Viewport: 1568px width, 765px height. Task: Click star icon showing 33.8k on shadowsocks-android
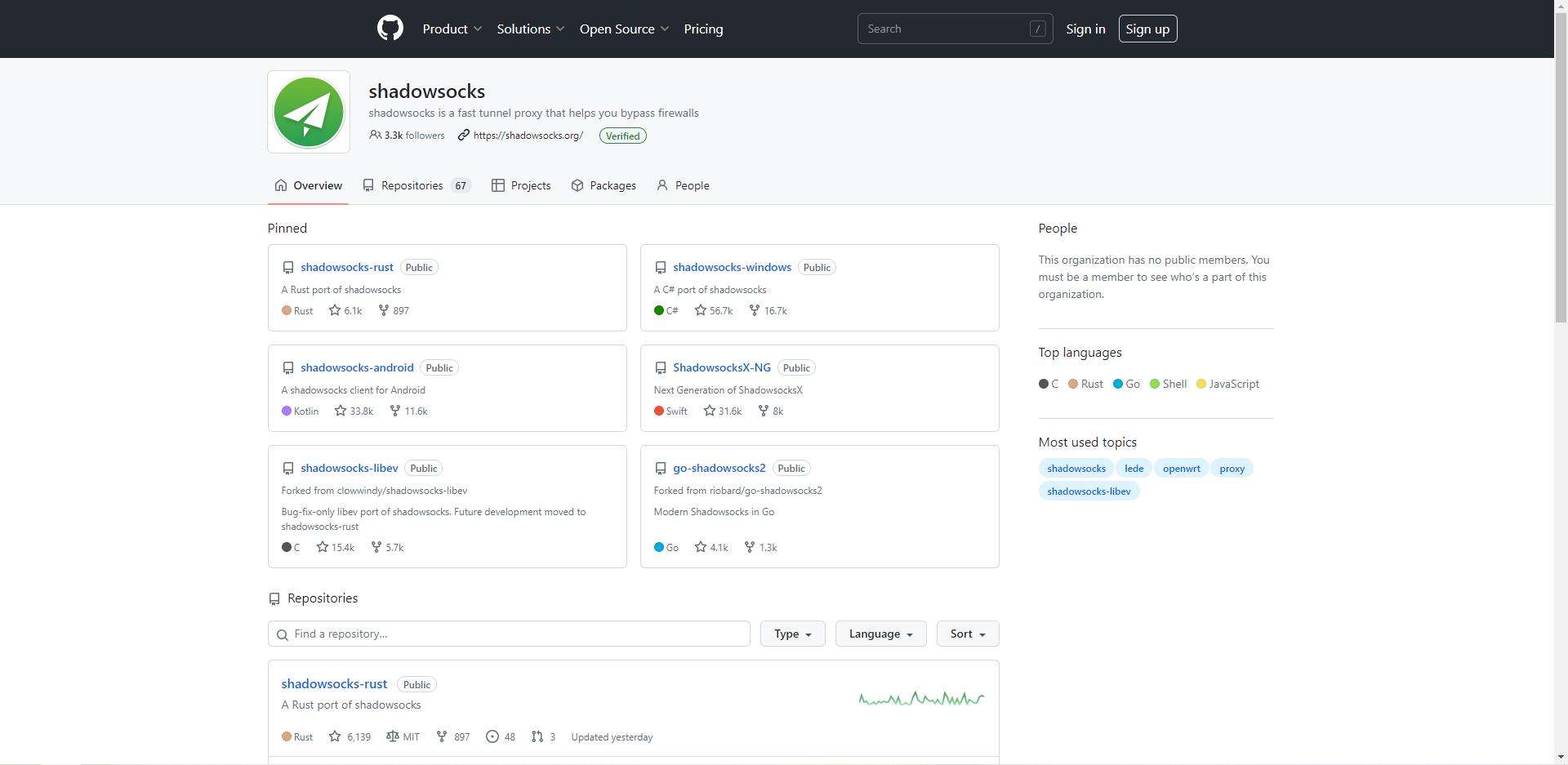click(x=341, y=411)
